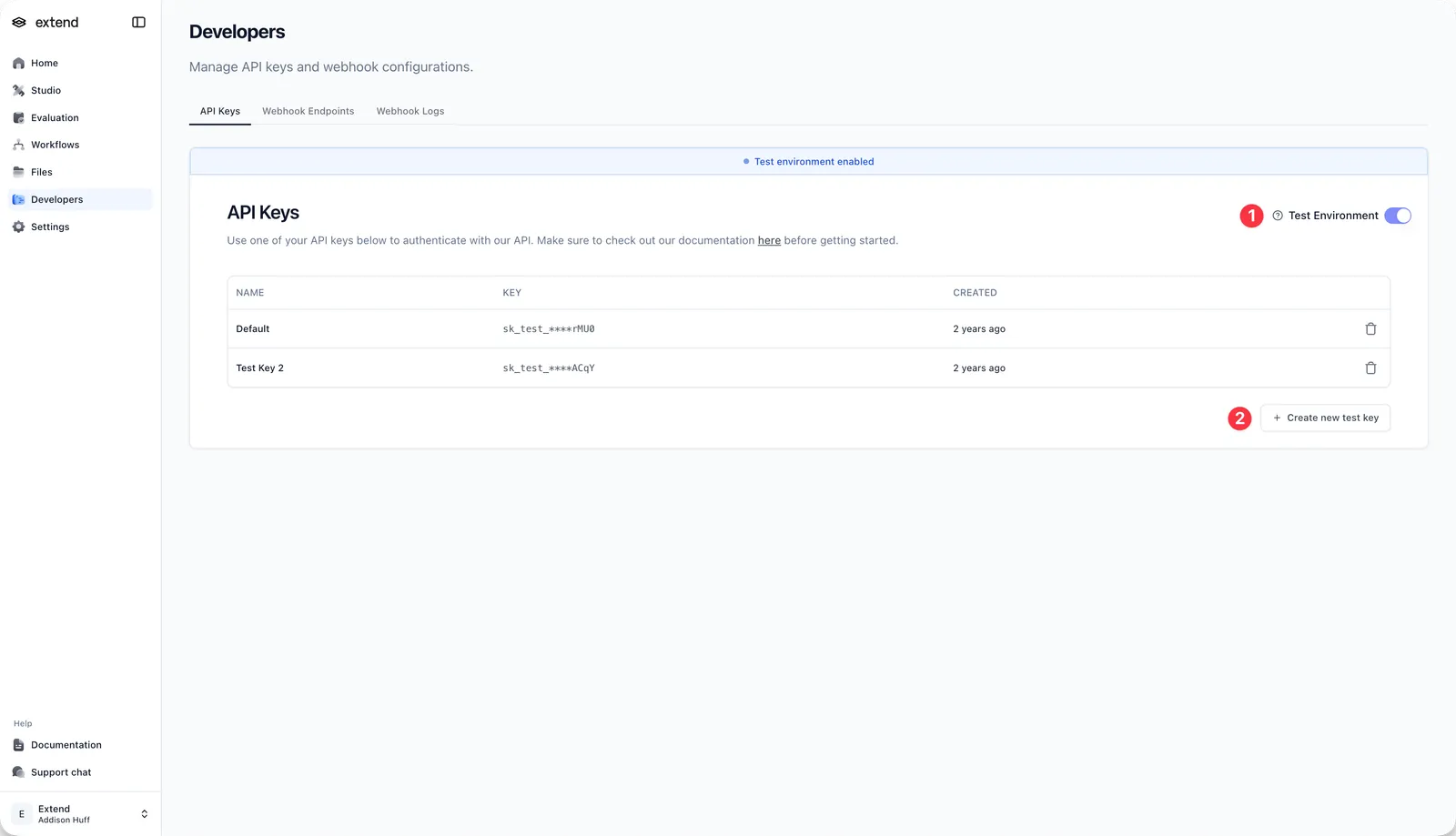Click the Developers sidebar icon

coord(18,200)
